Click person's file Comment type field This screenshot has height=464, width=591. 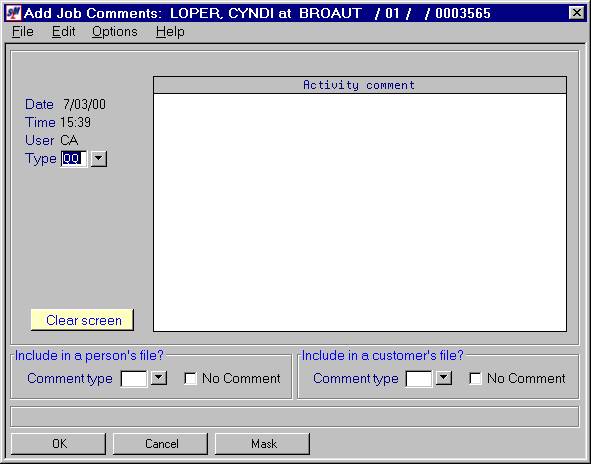(x=134, y=378)
